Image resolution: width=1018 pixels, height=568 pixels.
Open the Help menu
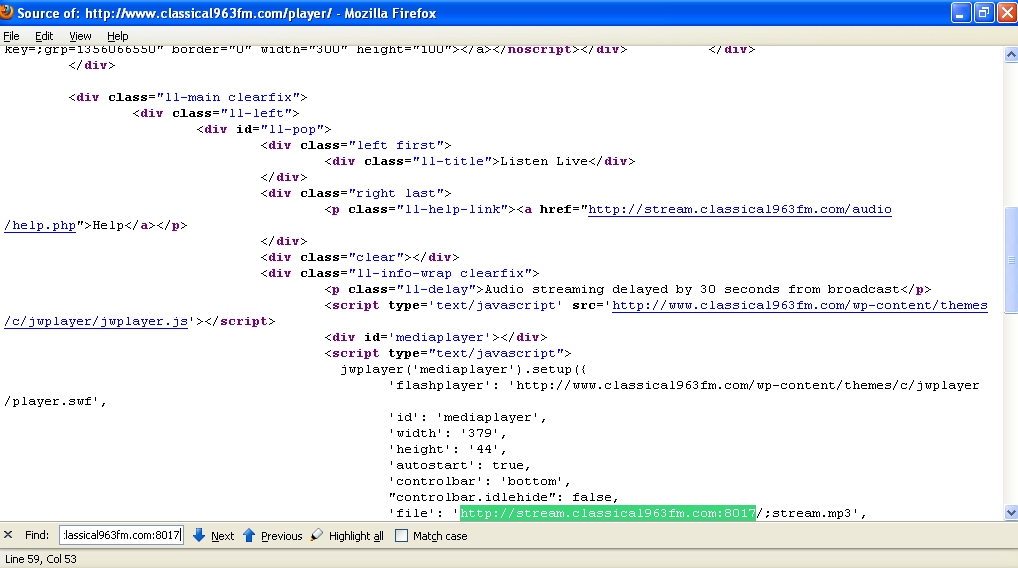[x=118, y=36]
